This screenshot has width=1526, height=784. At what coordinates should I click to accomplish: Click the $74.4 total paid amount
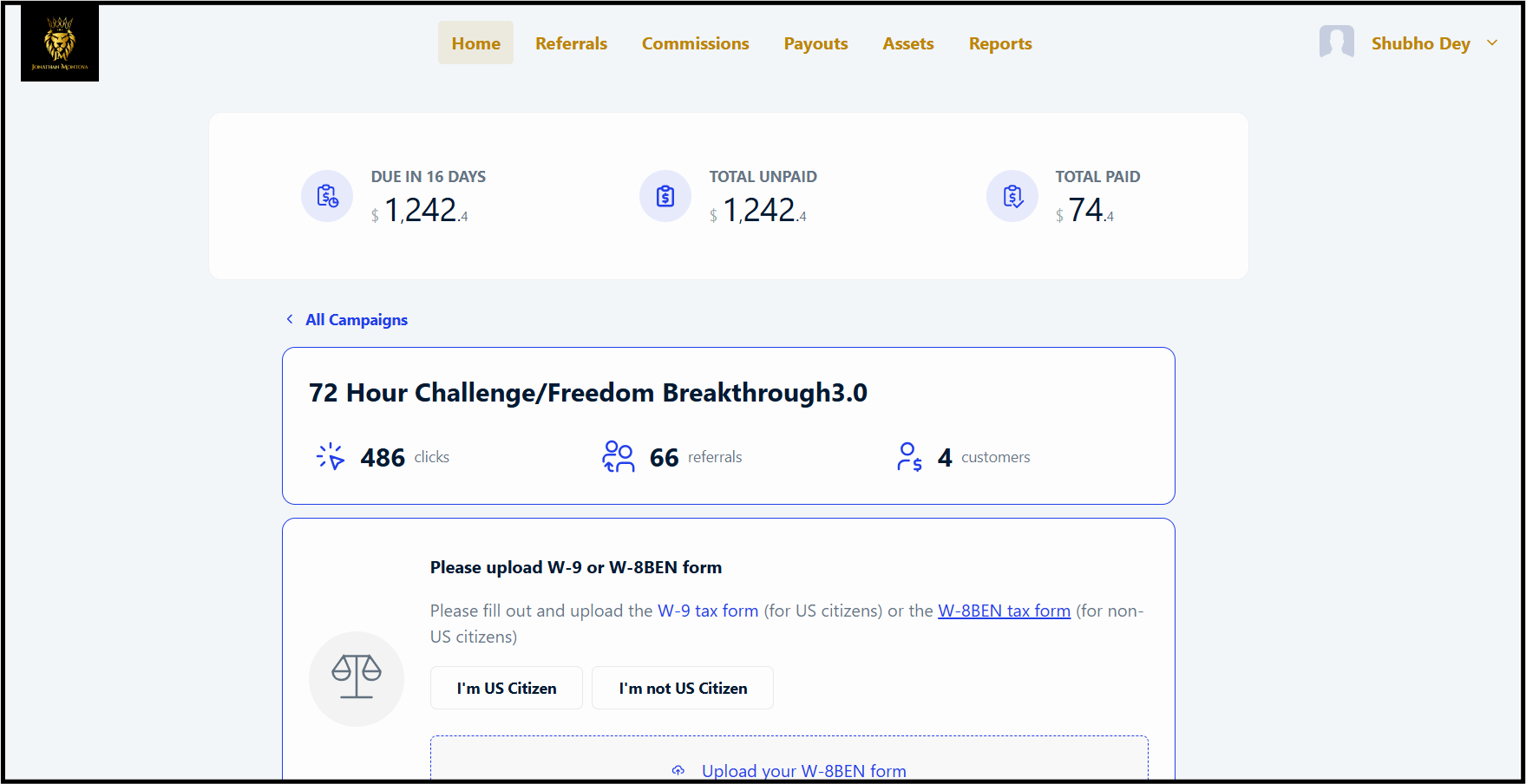(1084, 211)
